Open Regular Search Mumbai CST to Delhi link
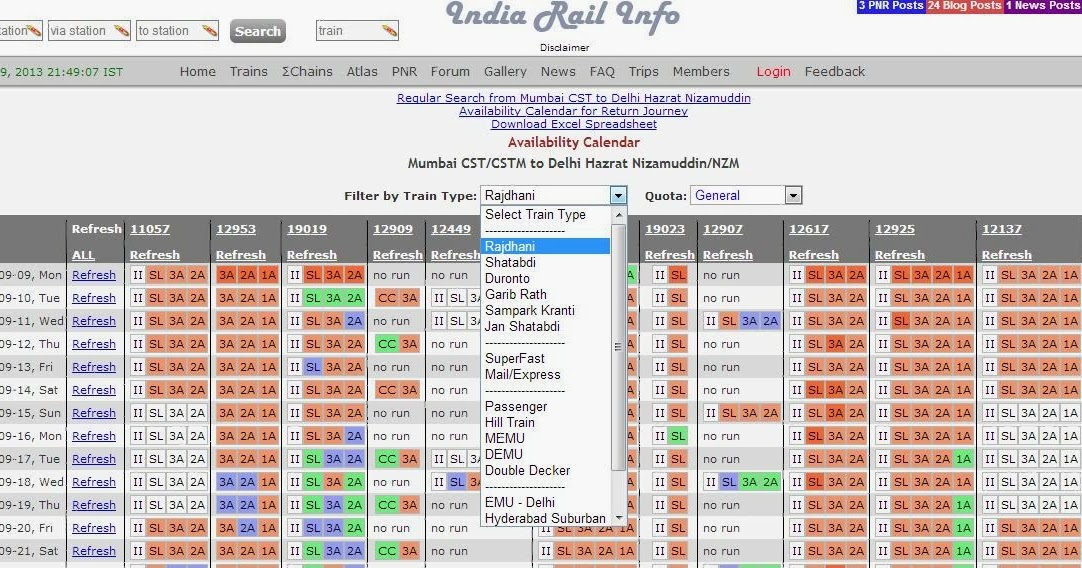 pyautogui.click(x=573, y=98)
